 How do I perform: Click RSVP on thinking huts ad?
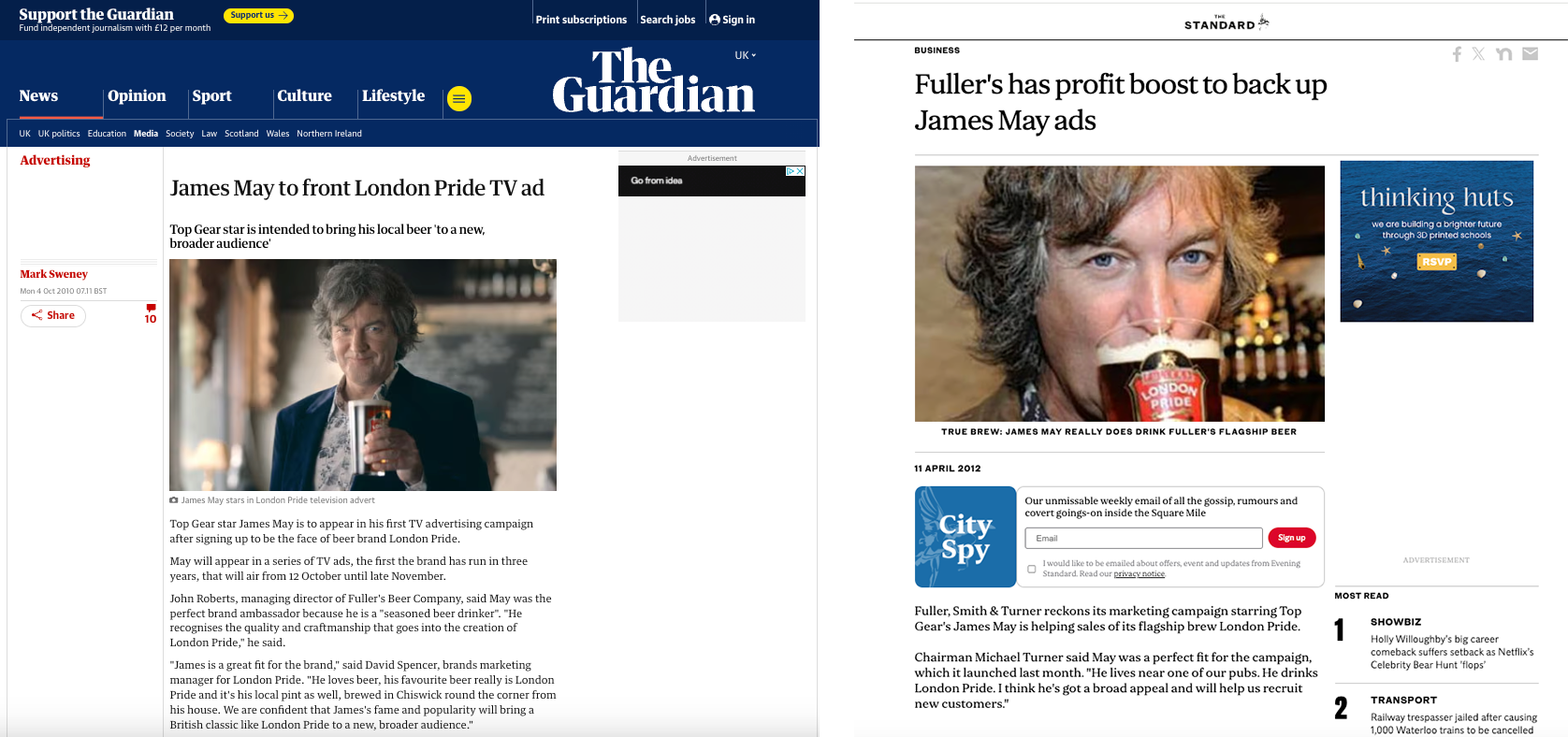[1437, 262]
